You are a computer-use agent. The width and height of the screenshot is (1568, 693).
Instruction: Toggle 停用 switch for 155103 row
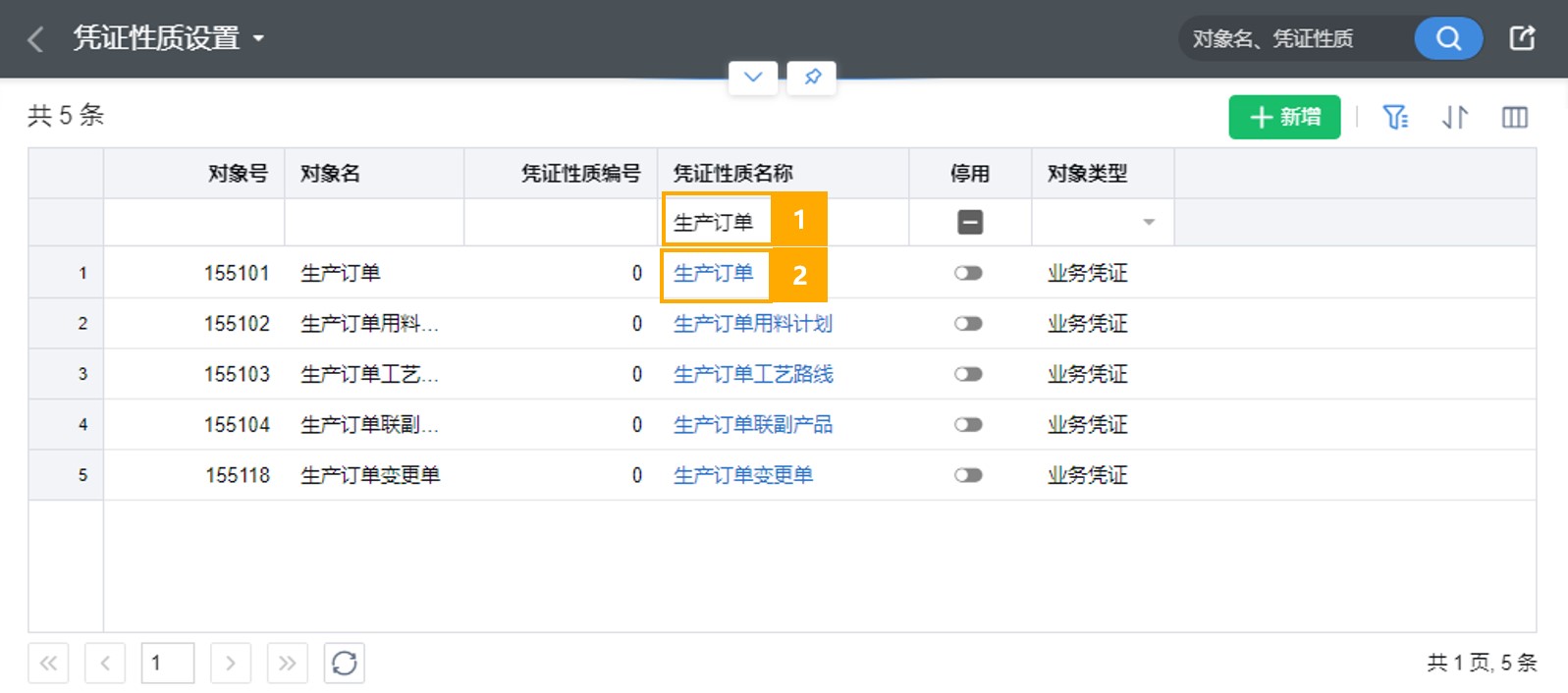tap(968, 374)
